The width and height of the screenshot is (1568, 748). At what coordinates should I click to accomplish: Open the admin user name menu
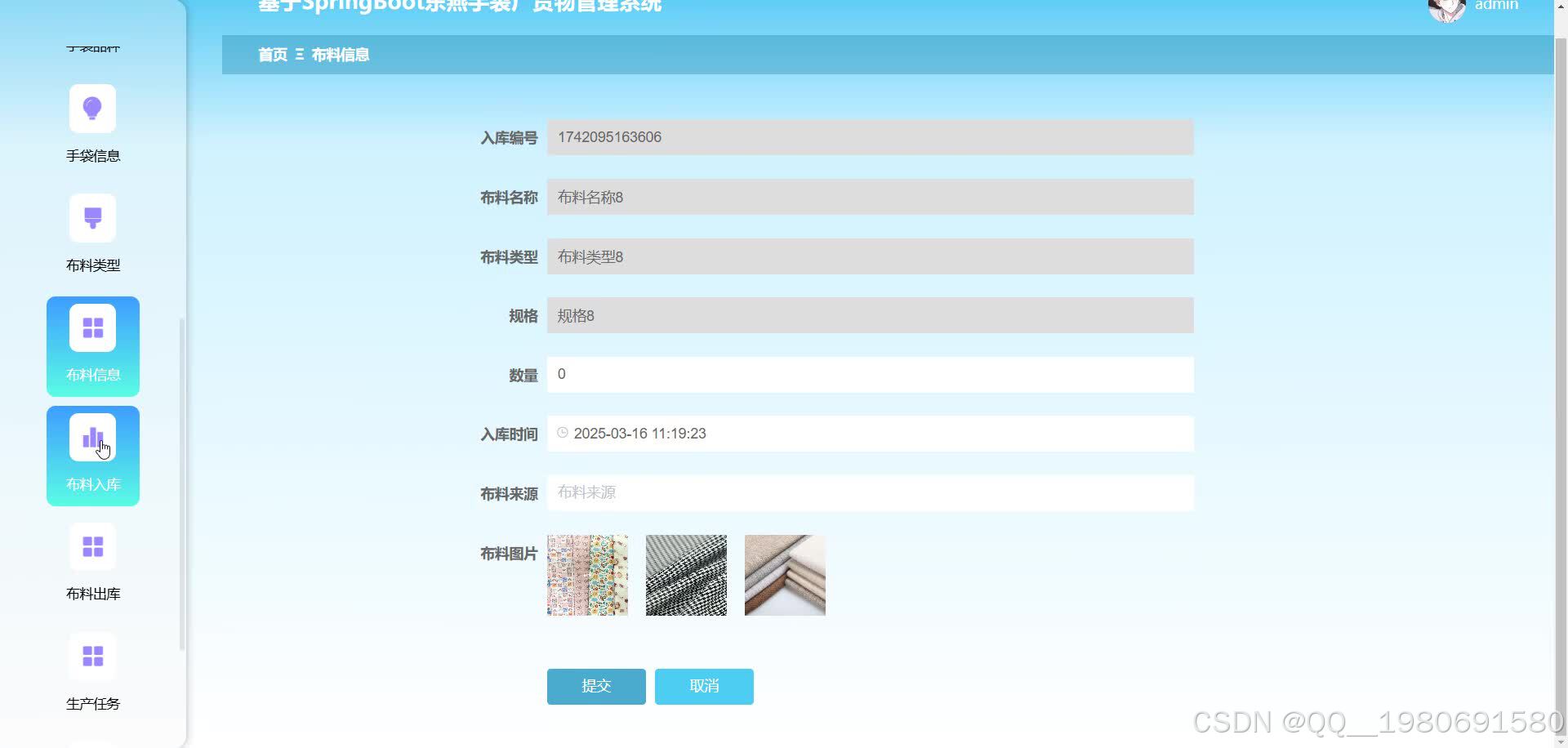pos(1496,6)
